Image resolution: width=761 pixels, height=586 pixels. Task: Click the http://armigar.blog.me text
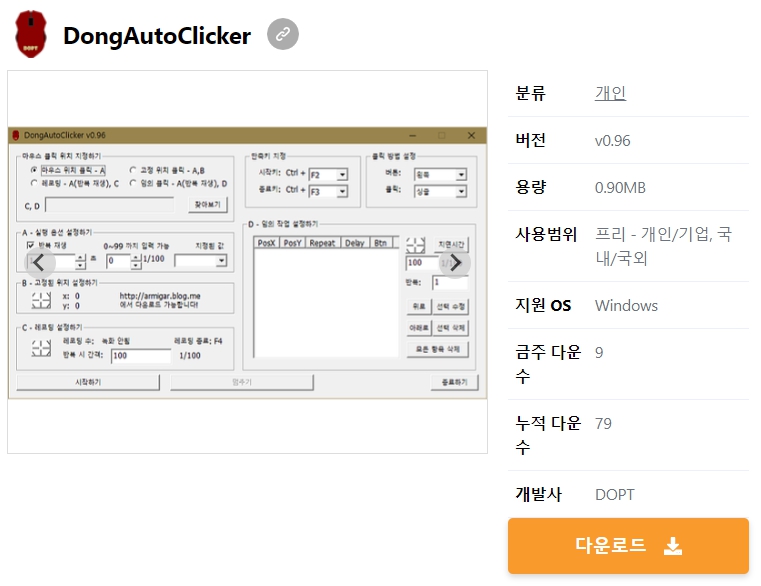click(160, 296)
